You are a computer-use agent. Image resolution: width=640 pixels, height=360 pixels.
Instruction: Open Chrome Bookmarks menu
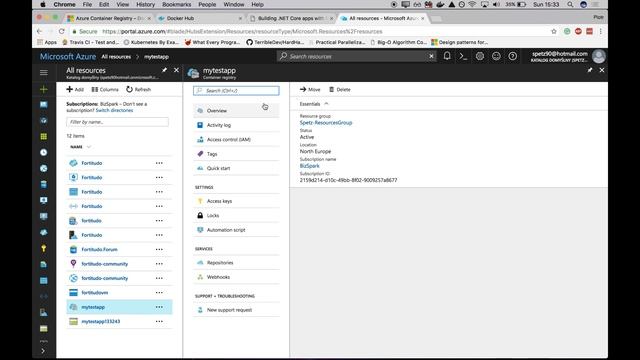point(176,4)
